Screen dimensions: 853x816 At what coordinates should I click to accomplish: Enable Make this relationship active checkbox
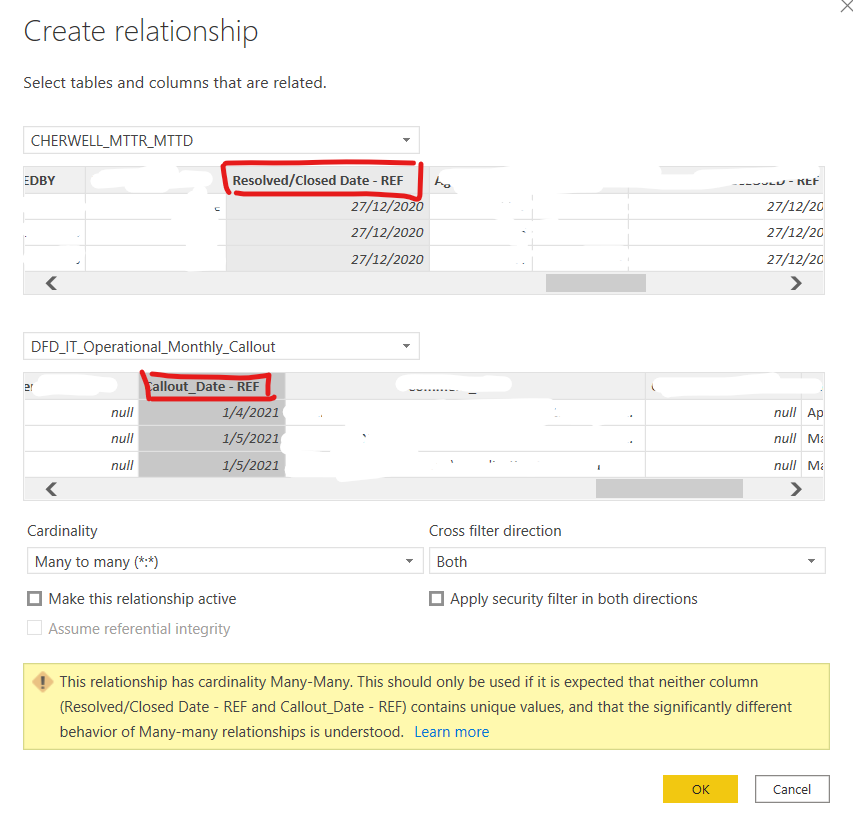coord(34,599)
